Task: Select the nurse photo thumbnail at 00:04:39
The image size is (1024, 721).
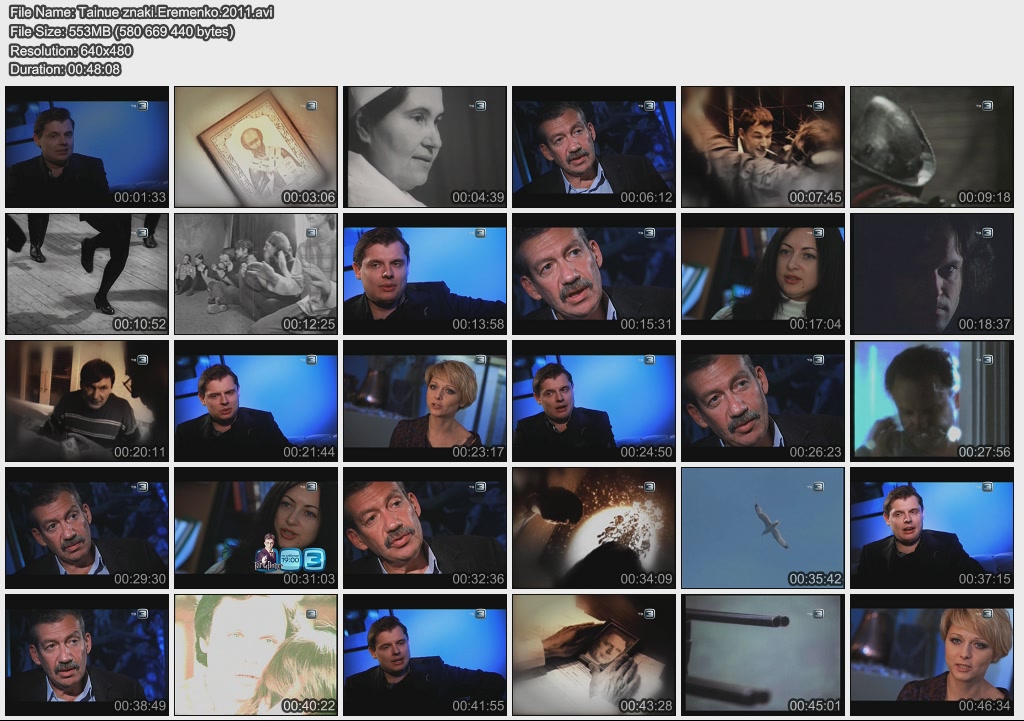Action: (x=425, y=146)
